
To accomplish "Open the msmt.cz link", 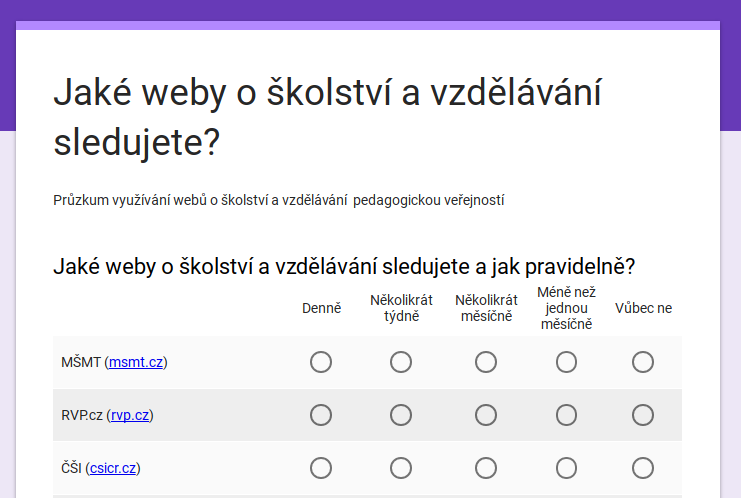I will pyautogui.click(x=136, y=363).
